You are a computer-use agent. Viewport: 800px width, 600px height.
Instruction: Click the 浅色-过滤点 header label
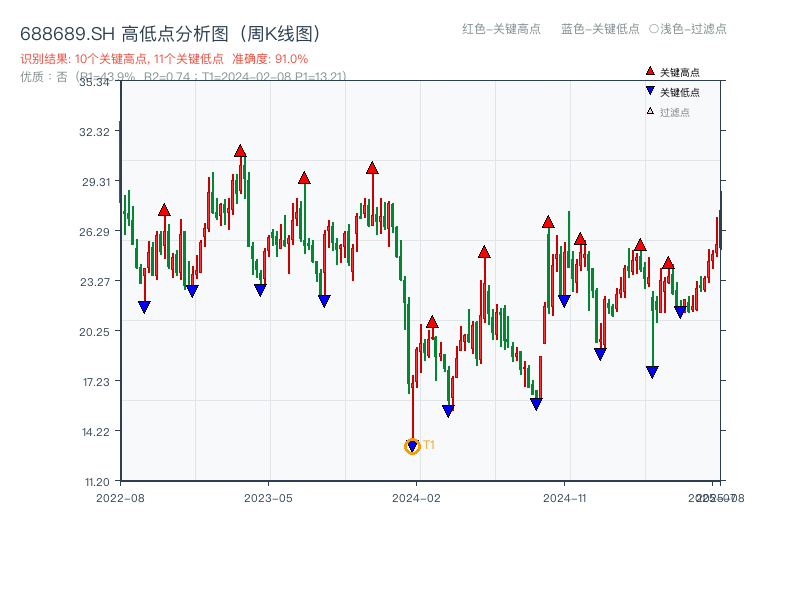click(x=688, y=29)
